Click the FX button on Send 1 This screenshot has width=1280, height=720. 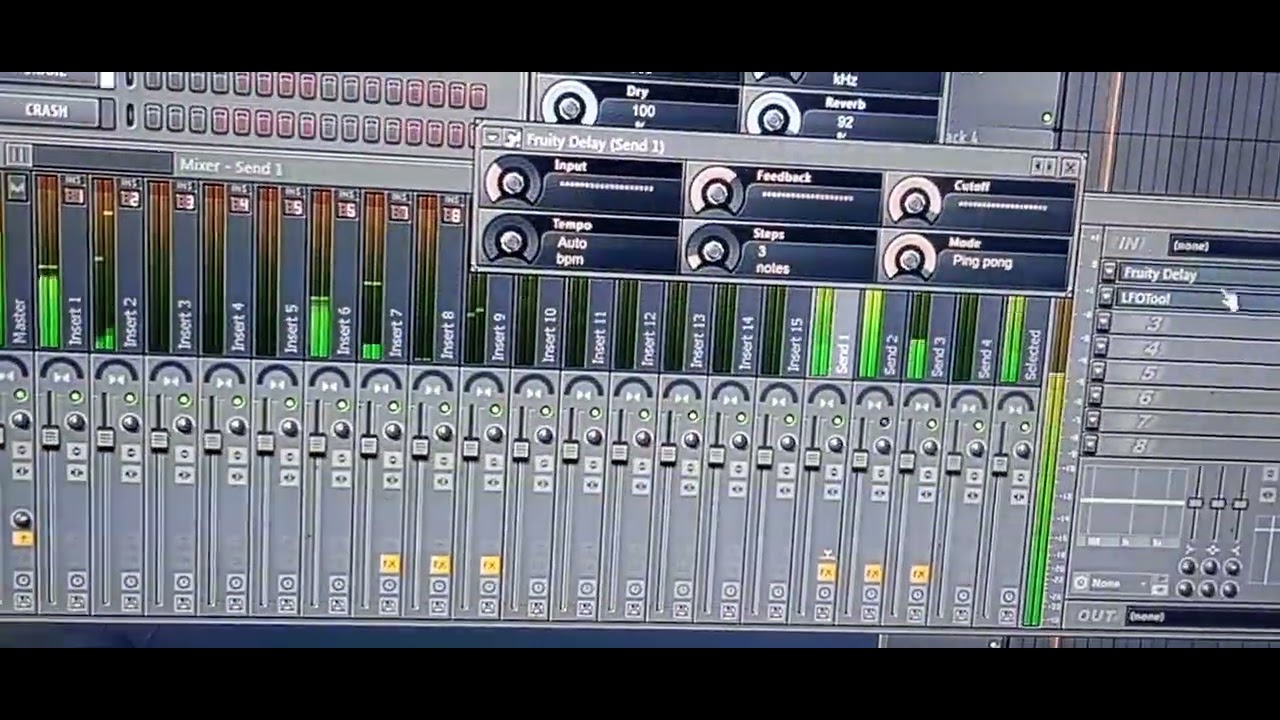click(826, 573)
